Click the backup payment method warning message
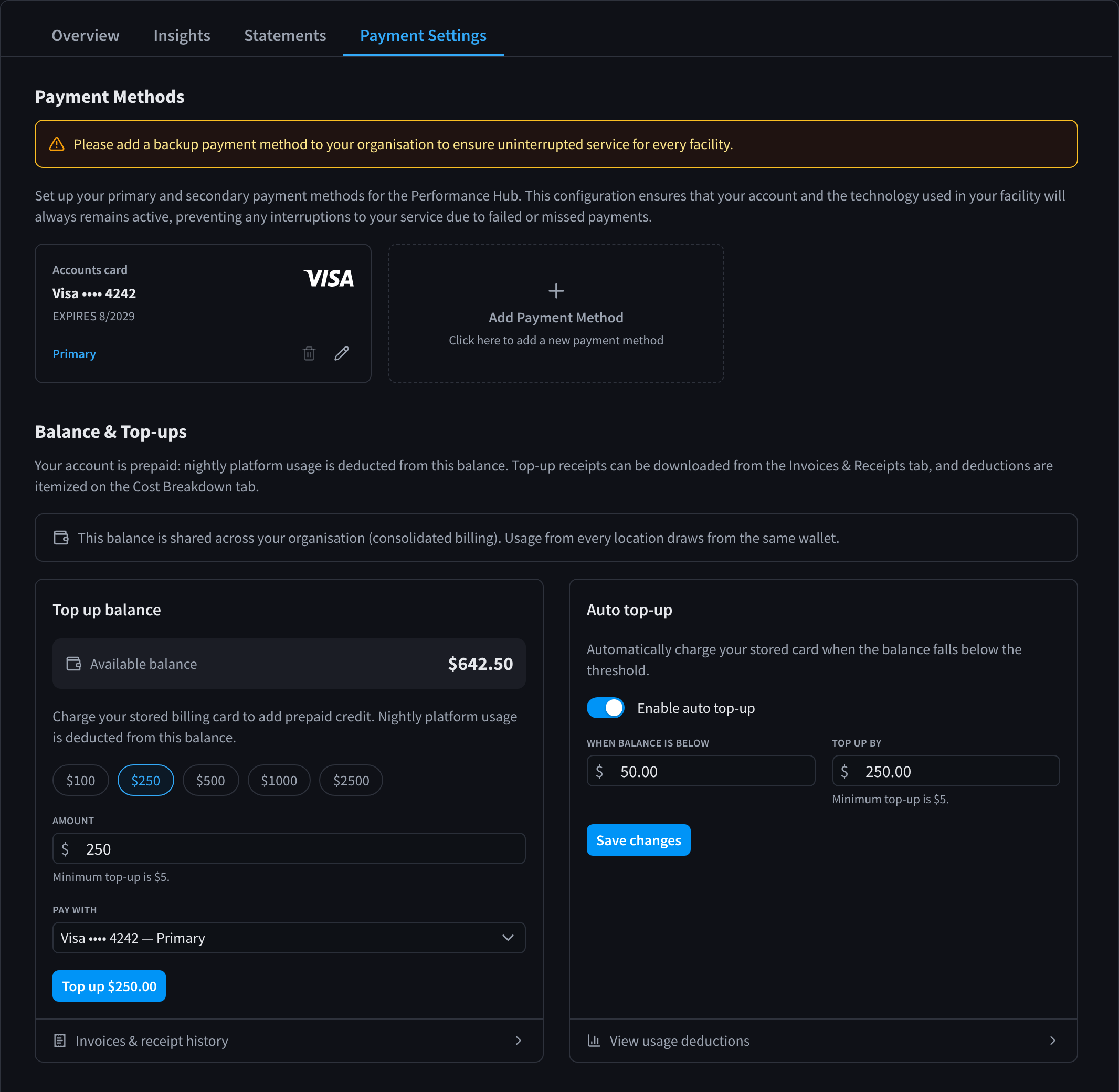This screenshot has height=1092, width=1119. [x=403, y=144]
